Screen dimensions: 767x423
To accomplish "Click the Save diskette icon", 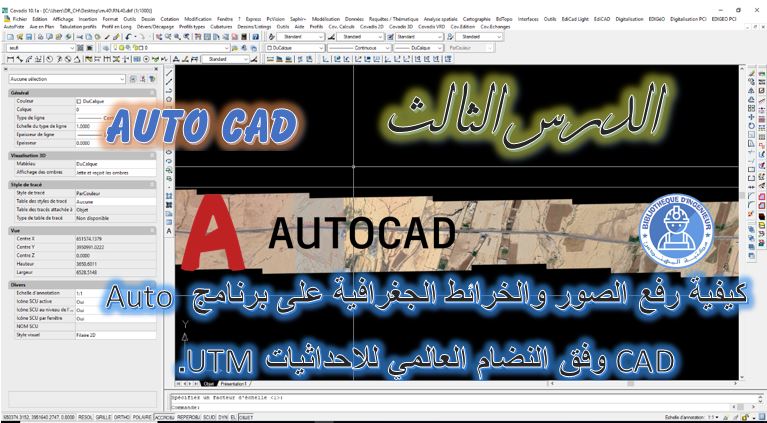I will click(29, 37).
